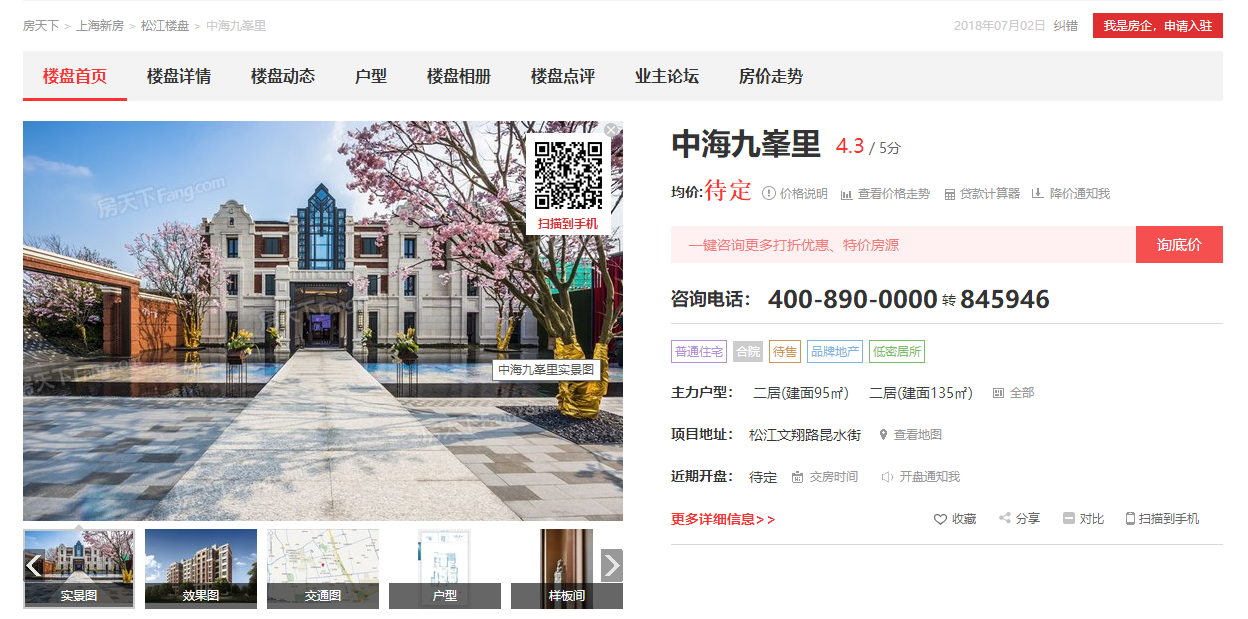This screenshot has height=619, width=1248.
Task: Switch to 楼盘首页 tab
Action: point(75,76)
